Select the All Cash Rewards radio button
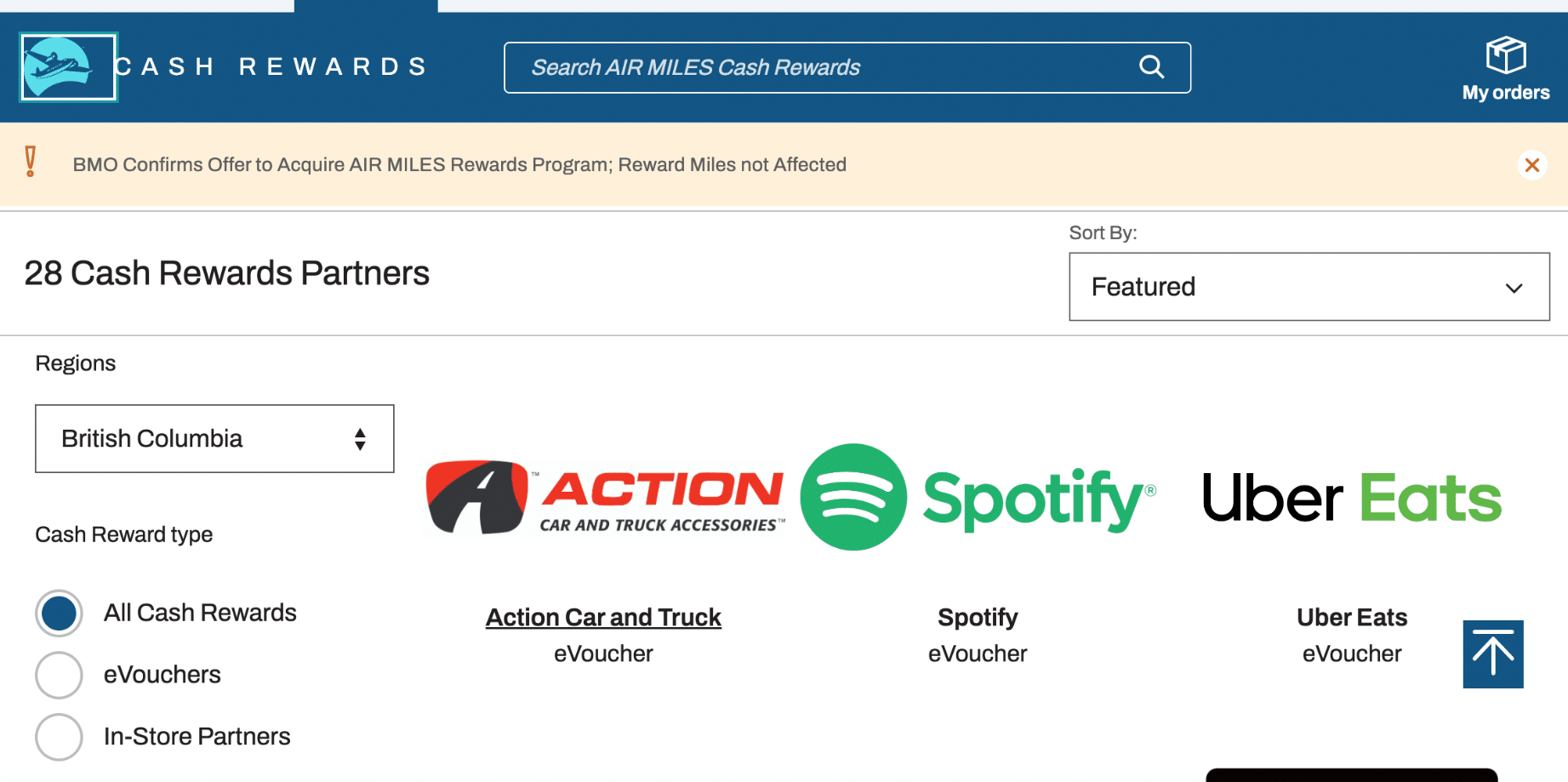This screenshot has height=782, width=1568. tap(59, 614)
